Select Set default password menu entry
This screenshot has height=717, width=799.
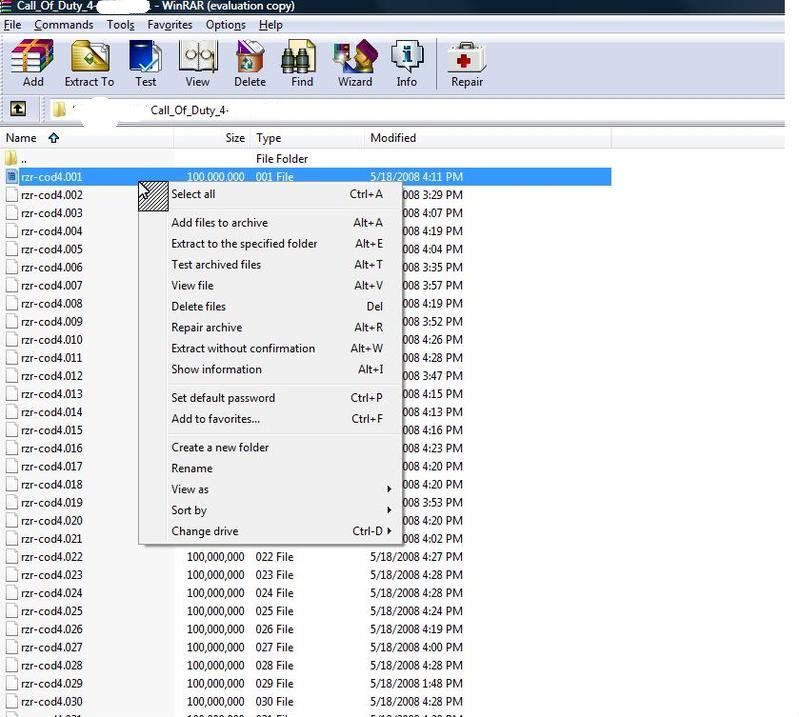[223, 398]
